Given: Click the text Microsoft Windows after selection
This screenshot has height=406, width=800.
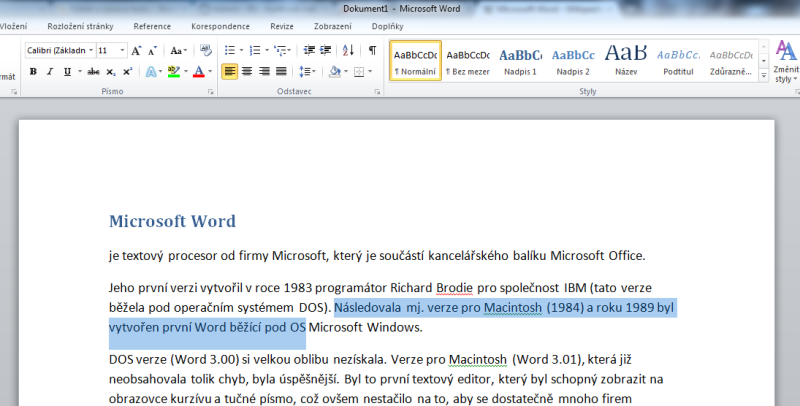Looking at the screenshot, I should point(365,327).
